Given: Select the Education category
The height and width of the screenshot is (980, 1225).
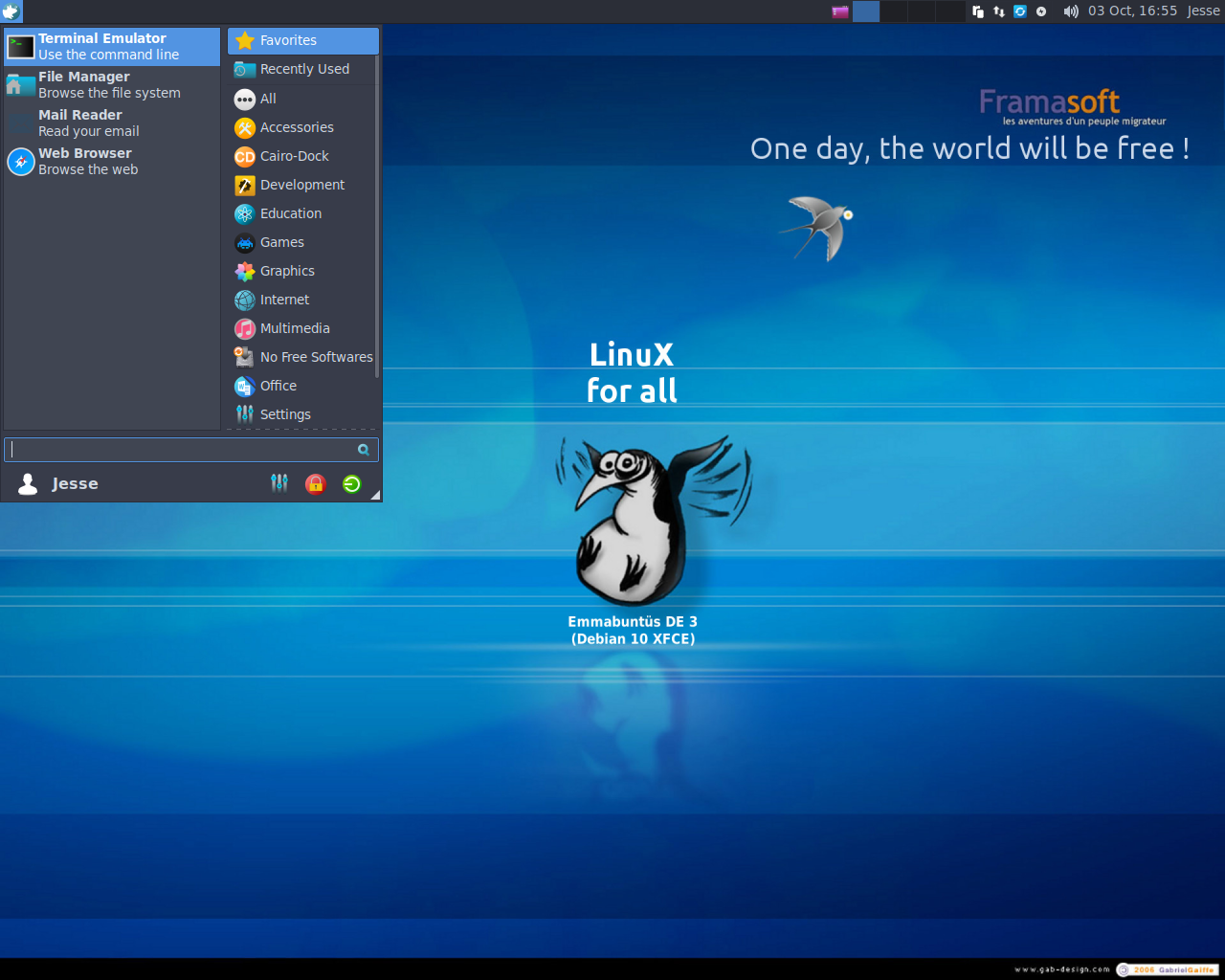Looking at the screenshot, I should 301,213.
